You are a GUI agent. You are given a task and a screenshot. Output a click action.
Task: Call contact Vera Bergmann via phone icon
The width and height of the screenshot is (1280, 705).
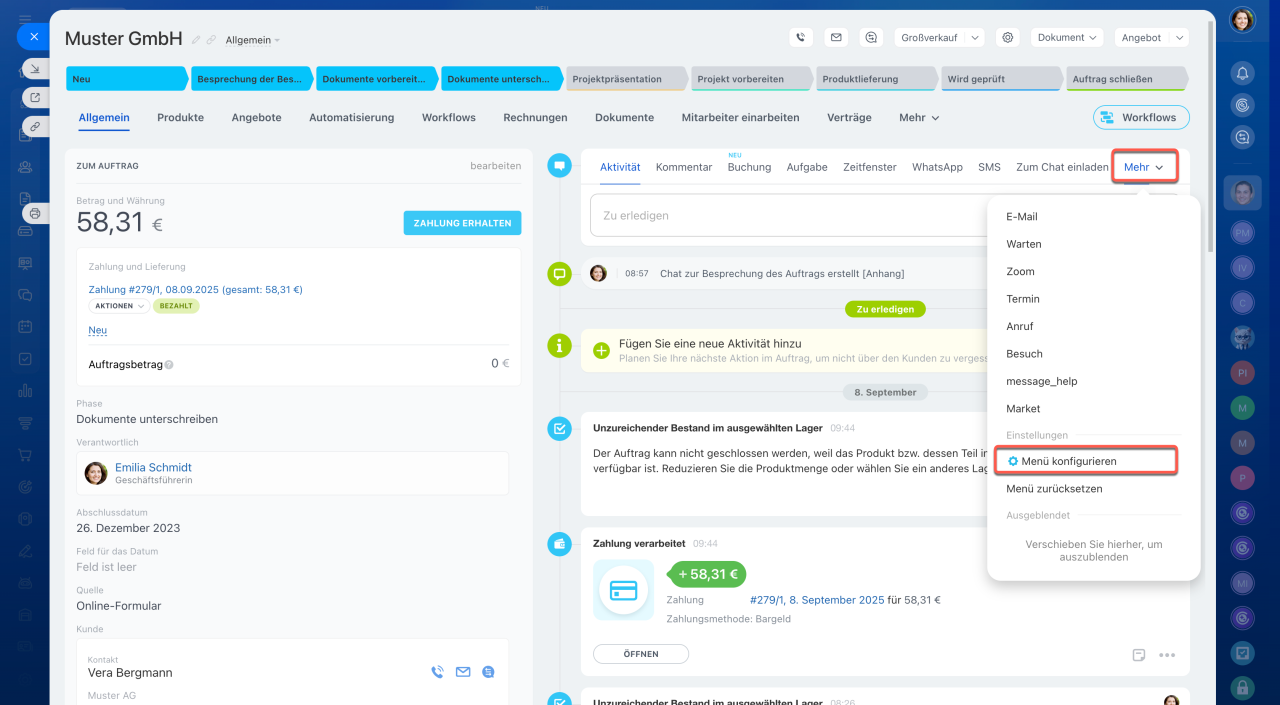tap(437, 672)
